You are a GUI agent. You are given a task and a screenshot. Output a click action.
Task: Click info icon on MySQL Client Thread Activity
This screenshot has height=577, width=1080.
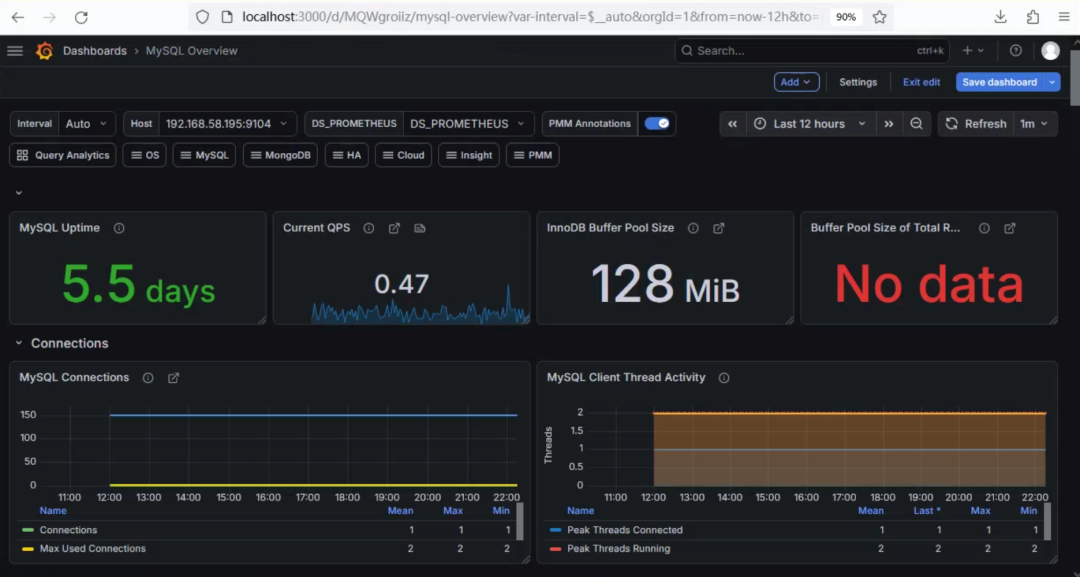tap(724, 377)
